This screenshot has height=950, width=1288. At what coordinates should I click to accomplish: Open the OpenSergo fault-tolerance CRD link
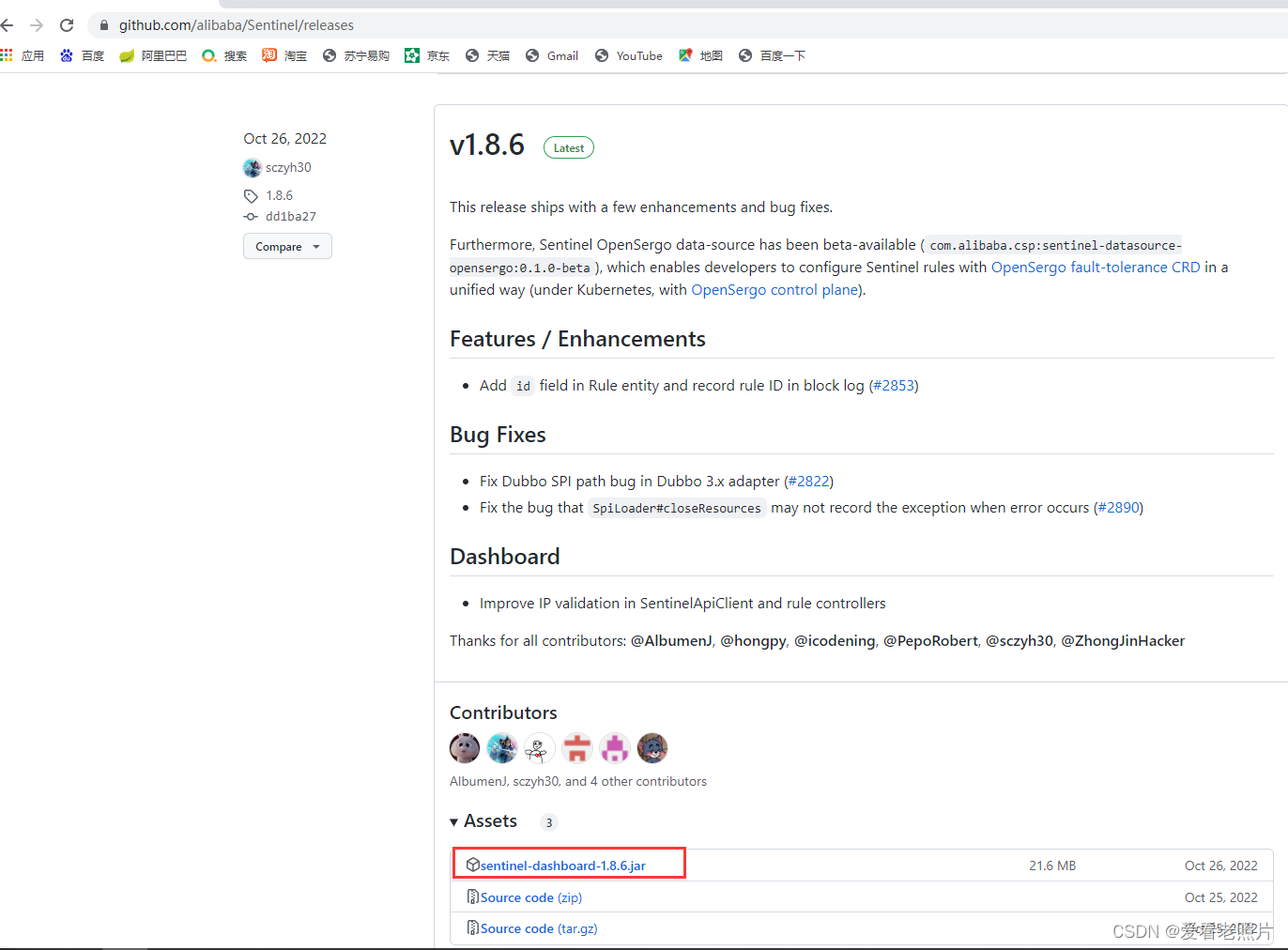[x=1095, y=268]
